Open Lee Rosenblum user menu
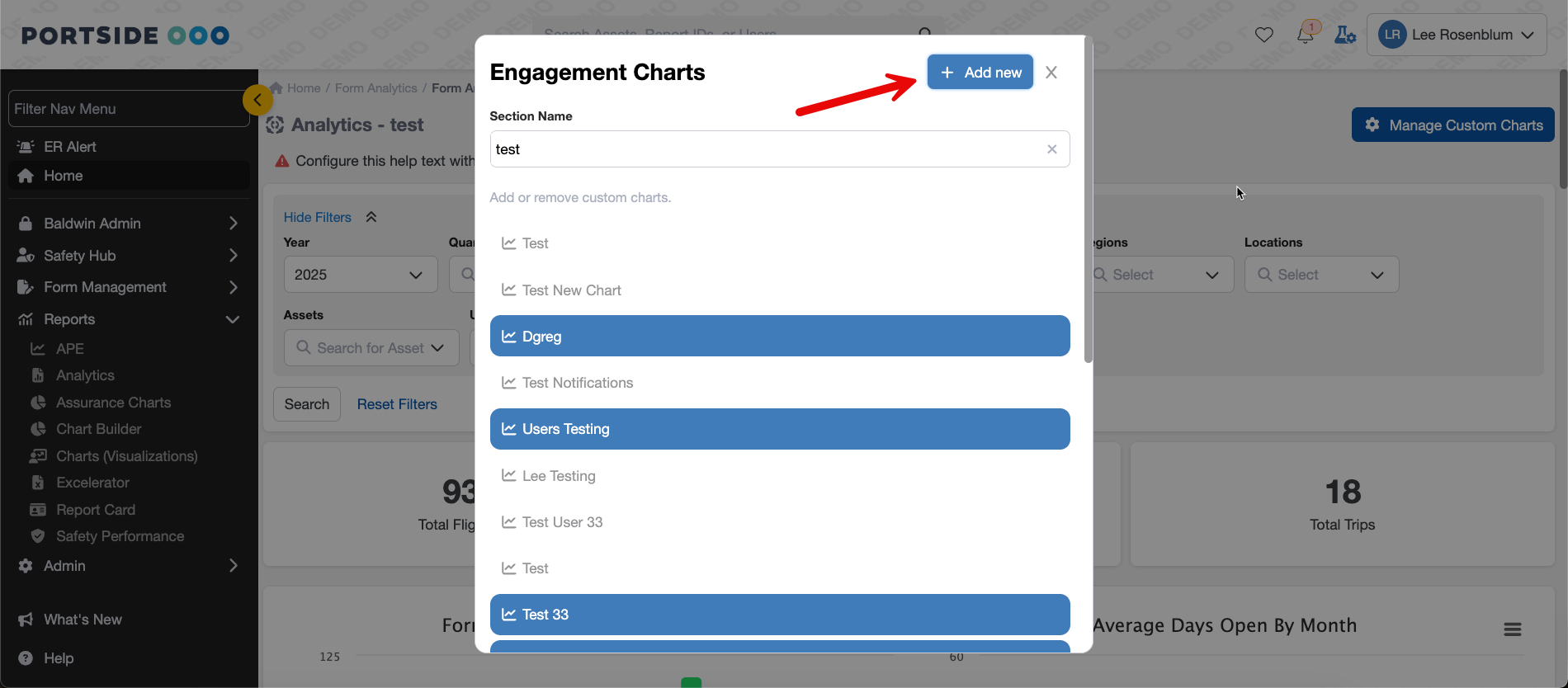Screen dimensions: 1568x688 (x=1456, y=35)
